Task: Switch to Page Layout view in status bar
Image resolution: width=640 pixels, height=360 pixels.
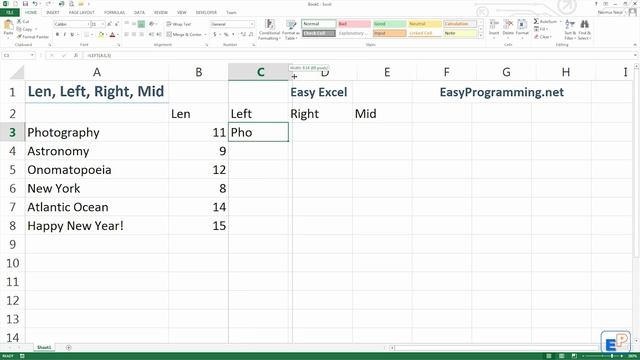Action: 561,356
